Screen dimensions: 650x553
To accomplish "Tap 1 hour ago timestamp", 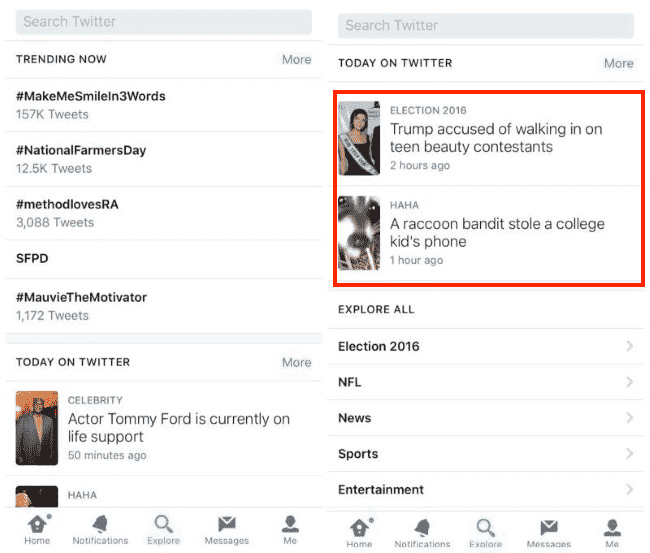I will (417, 260).
